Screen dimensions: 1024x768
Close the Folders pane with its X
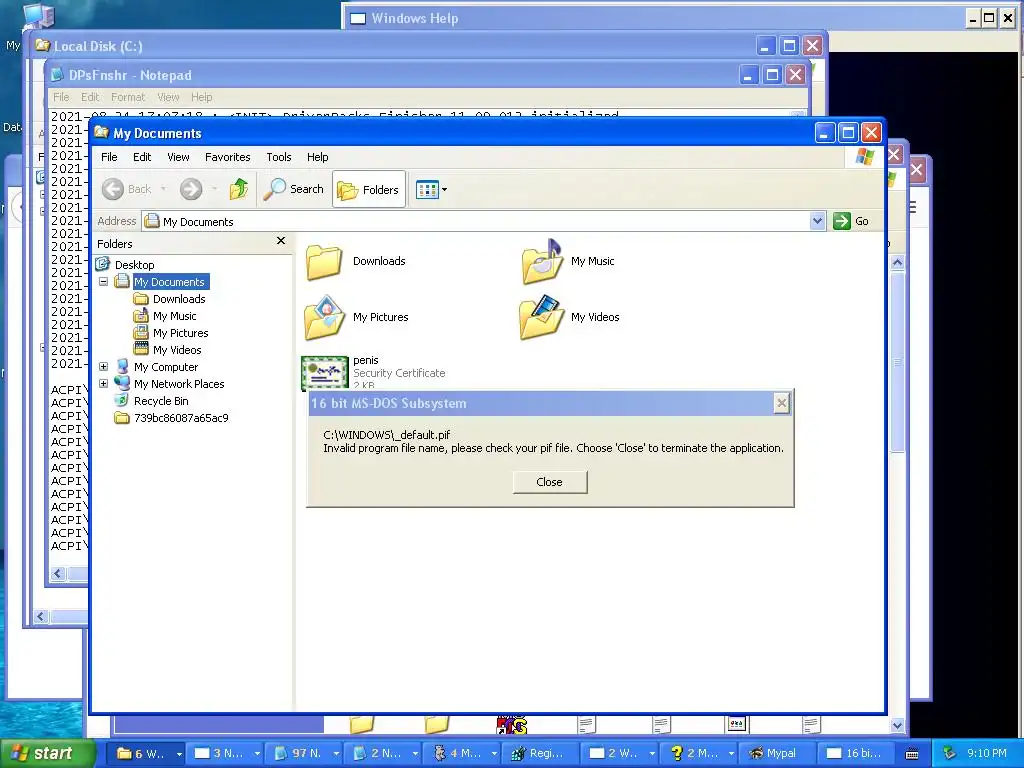click(281, 241)
